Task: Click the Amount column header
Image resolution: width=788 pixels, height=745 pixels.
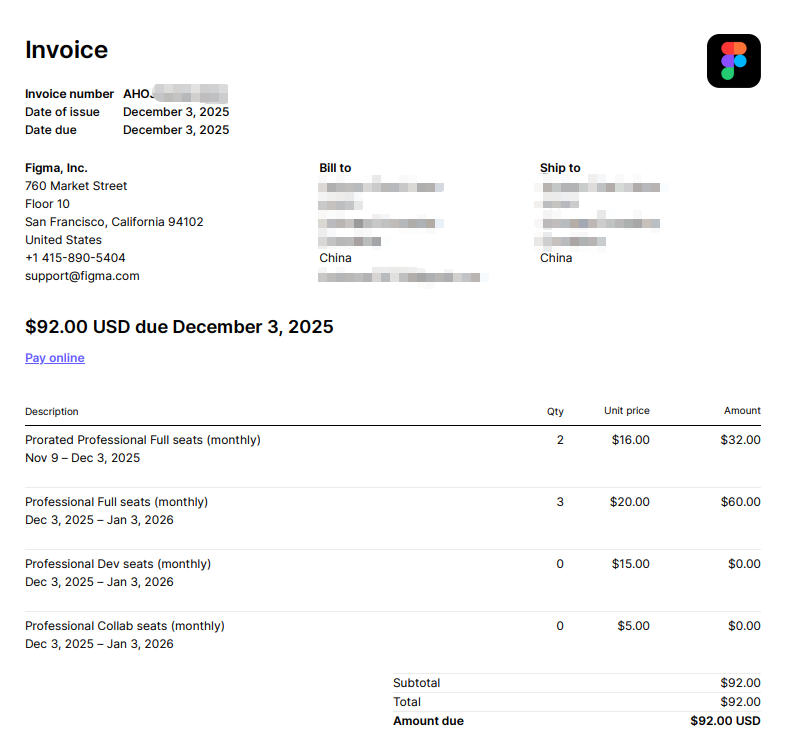Action: tap(742, 411)
